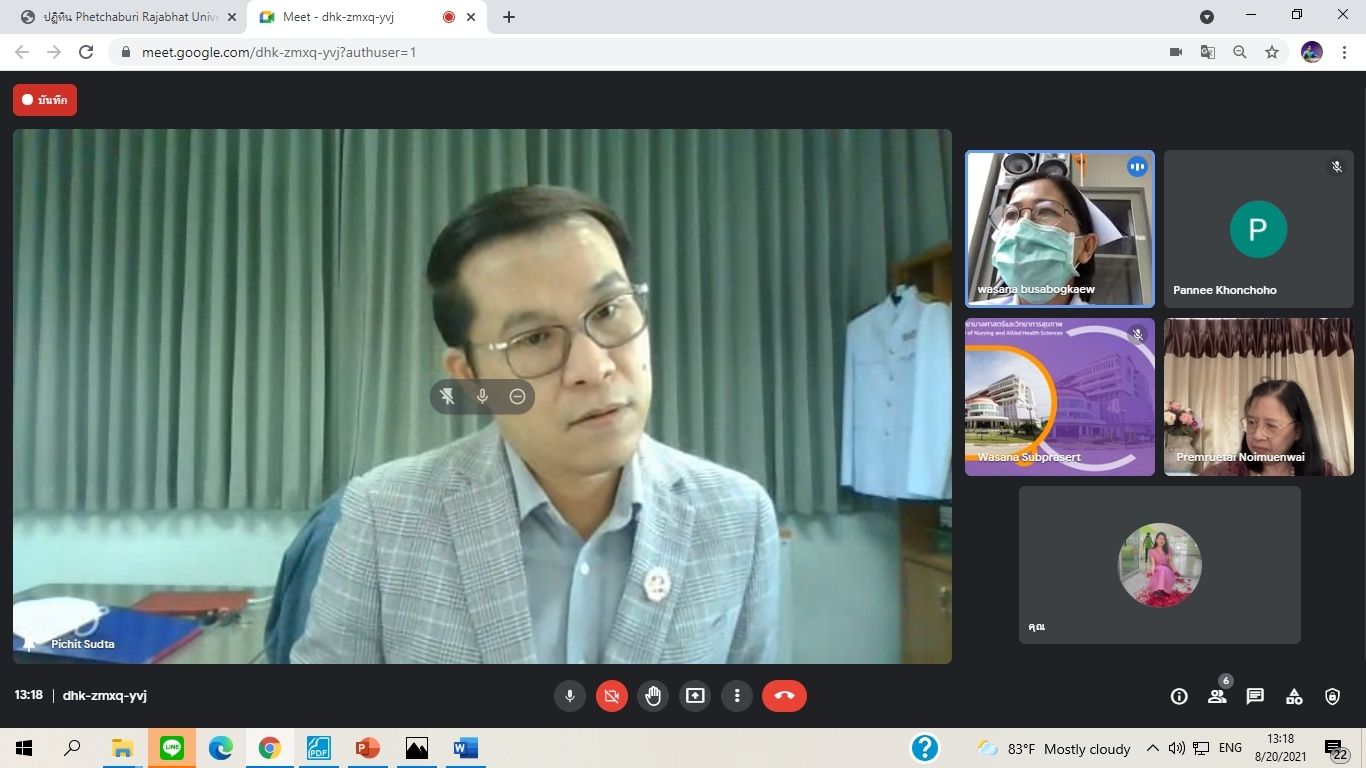Show hidden icons in the system tray
Screen dimensions: 1366x768
tap(1152, 748)
